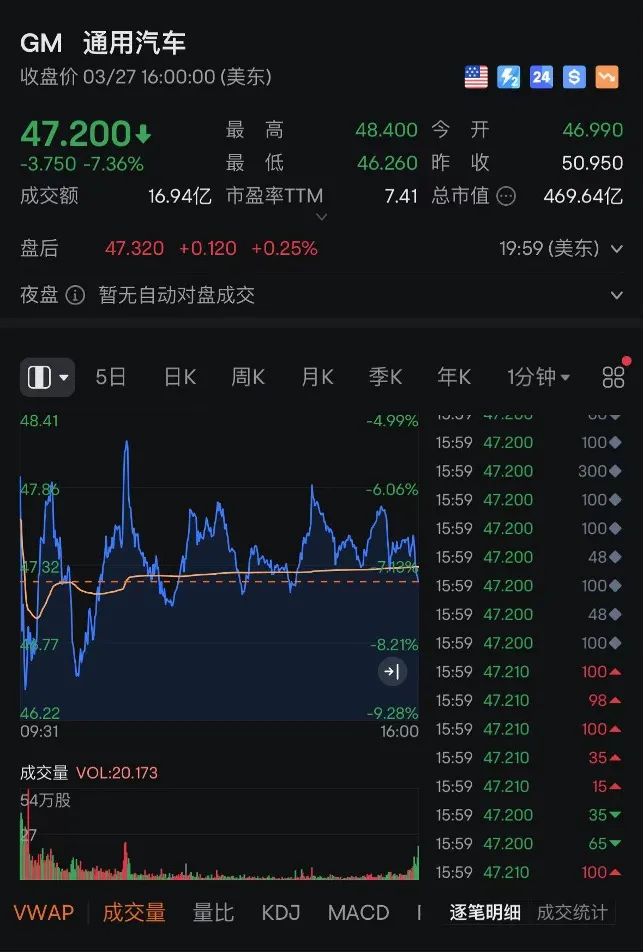Tap the jump-to-latest arrow on chart
This screenshot has height=952, width=644.
(x=392, y=672)
